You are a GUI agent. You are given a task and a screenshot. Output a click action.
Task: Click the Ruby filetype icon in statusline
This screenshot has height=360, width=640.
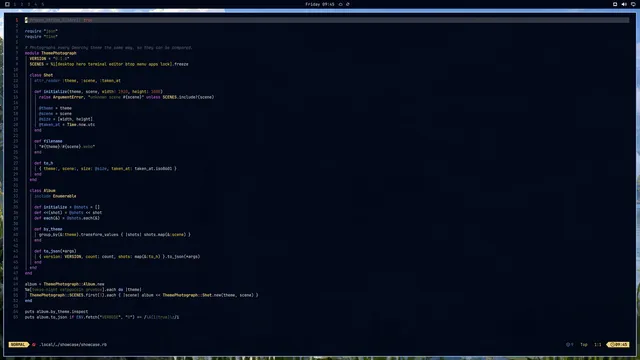34,344
